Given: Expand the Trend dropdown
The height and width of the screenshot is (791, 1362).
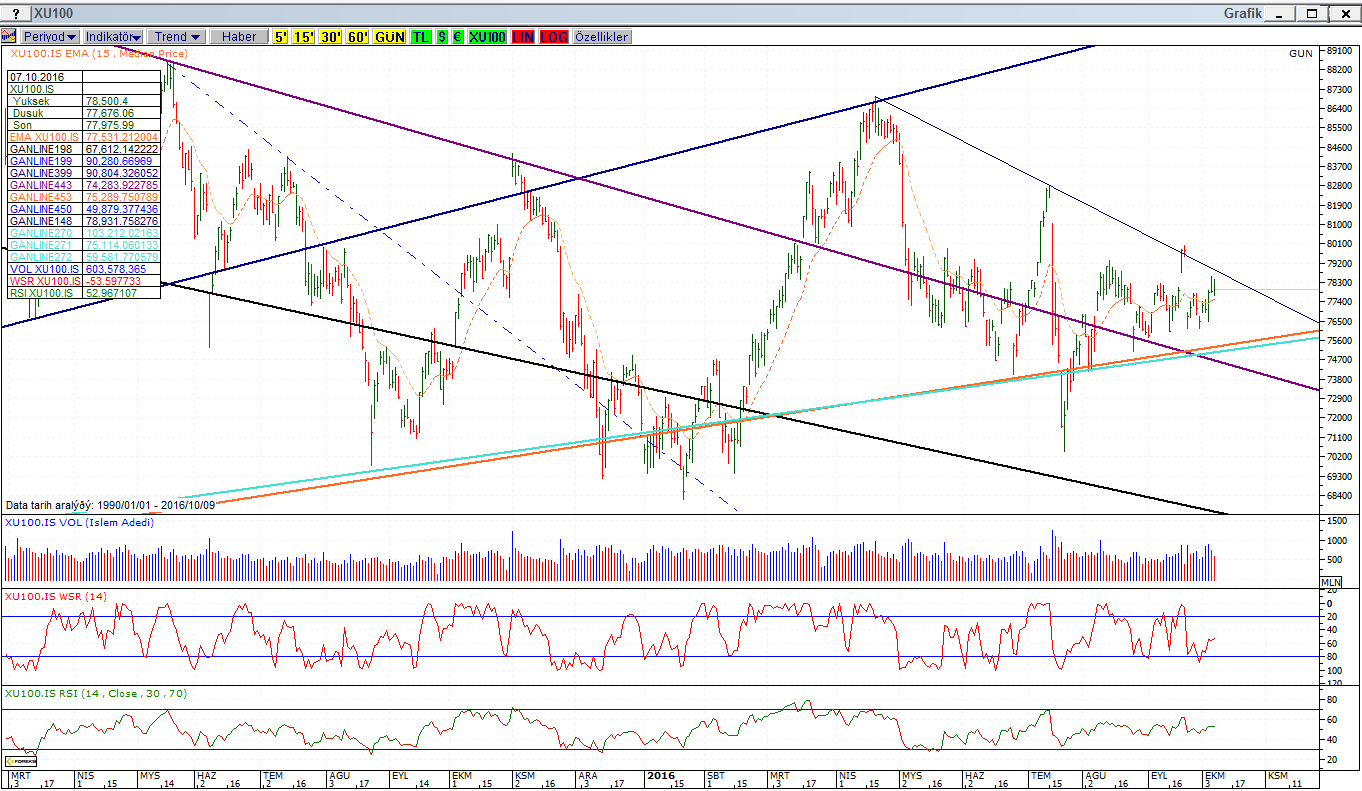Looking at the screenshot, I should (176, 37).
